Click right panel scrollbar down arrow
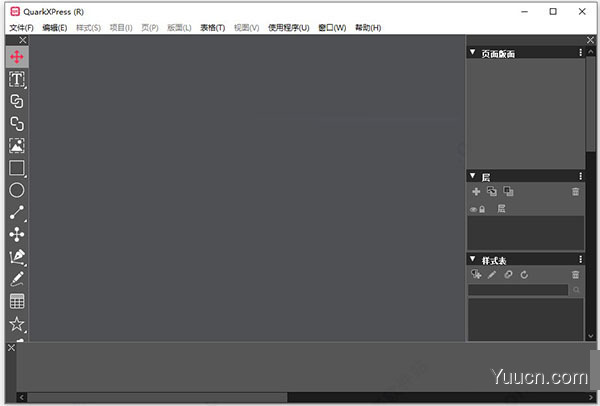Viewport: 600px width, 406px height. tap(591, 336)
